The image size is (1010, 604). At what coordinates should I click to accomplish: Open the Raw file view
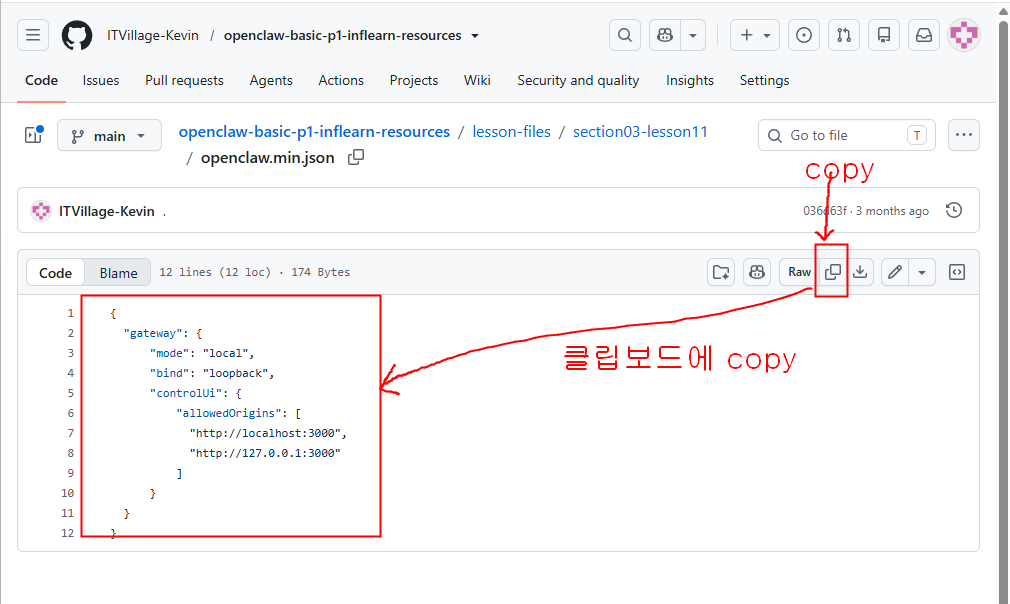coord(799,272)
